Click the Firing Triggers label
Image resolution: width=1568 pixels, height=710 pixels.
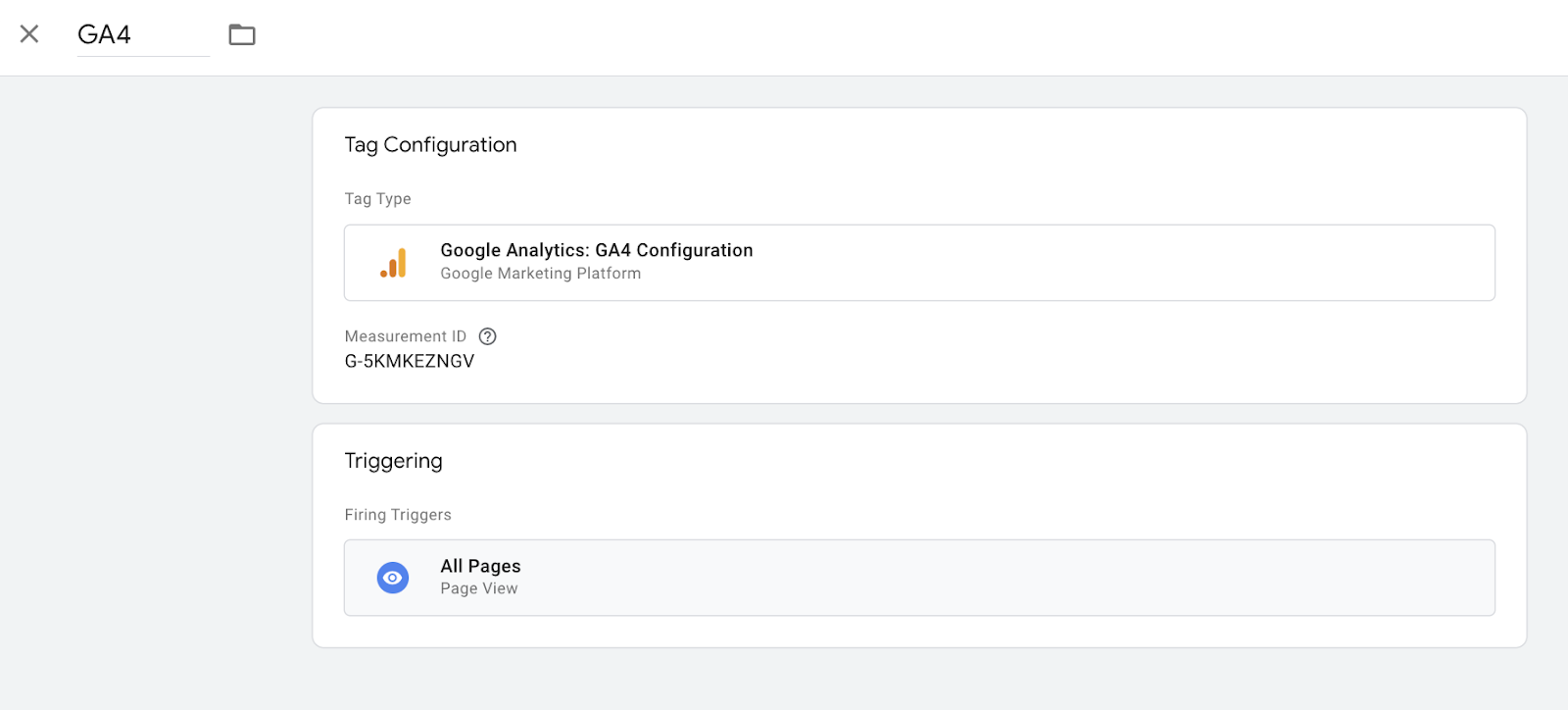(397, 515)
